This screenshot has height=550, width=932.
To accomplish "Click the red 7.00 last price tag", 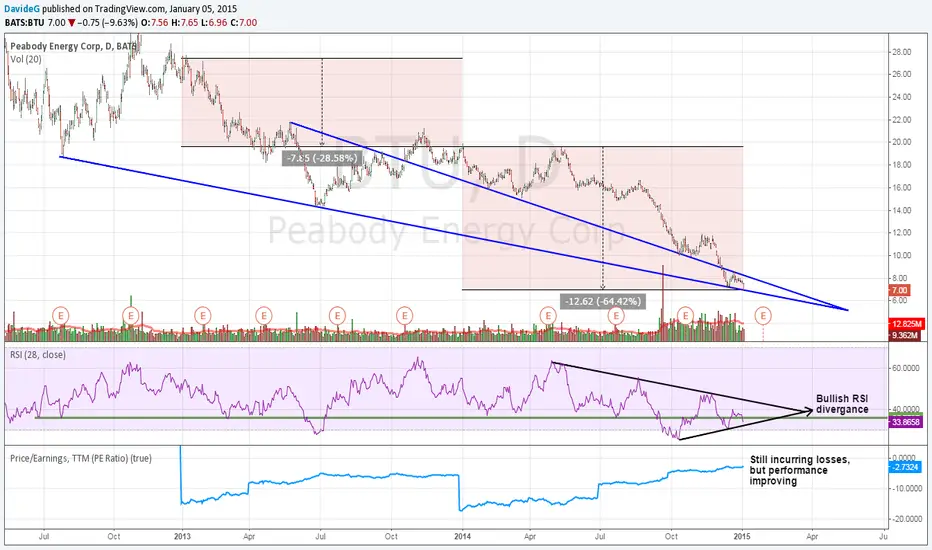I will coord(899,290).
